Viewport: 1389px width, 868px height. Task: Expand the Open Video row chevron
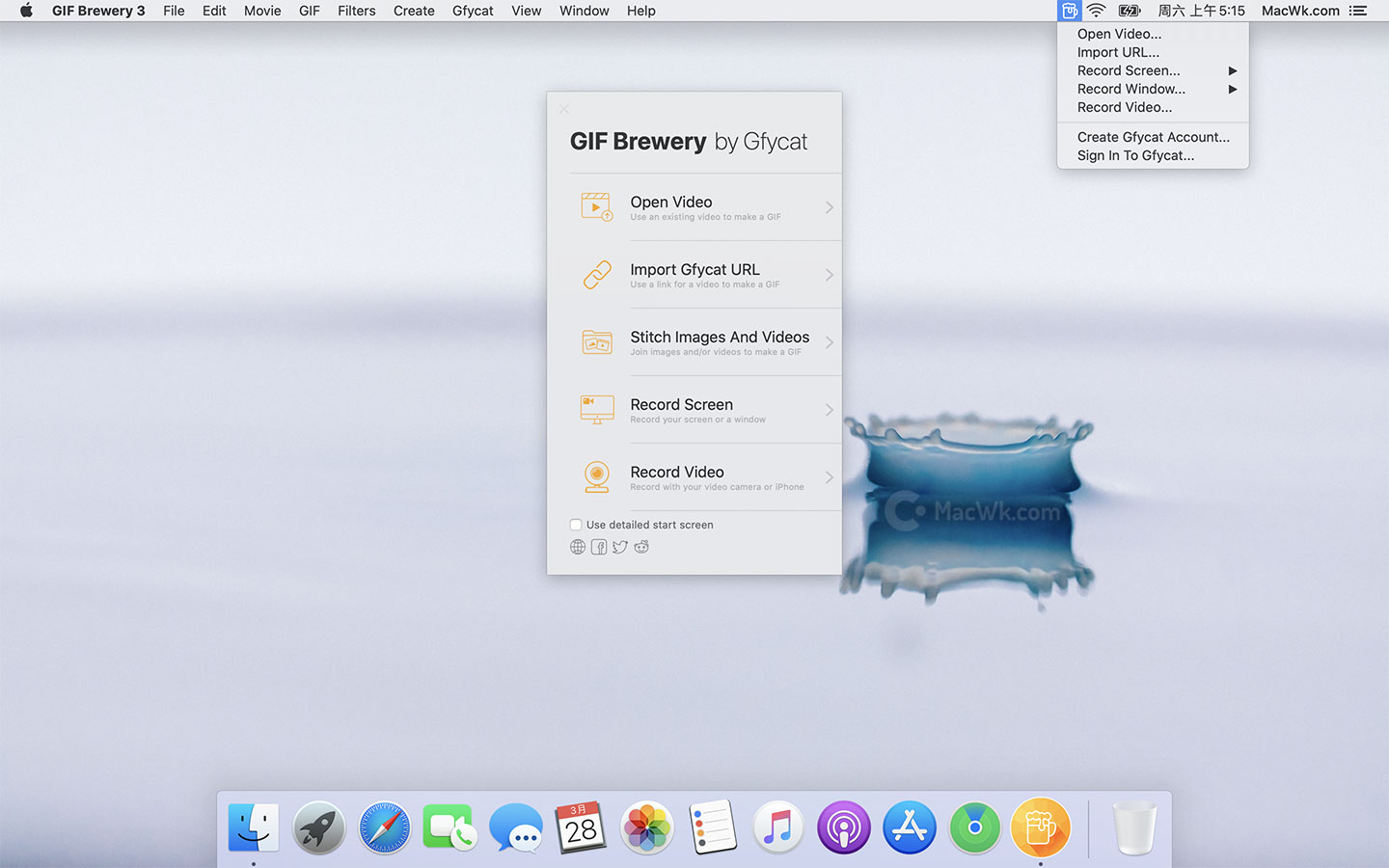[829, 207]
